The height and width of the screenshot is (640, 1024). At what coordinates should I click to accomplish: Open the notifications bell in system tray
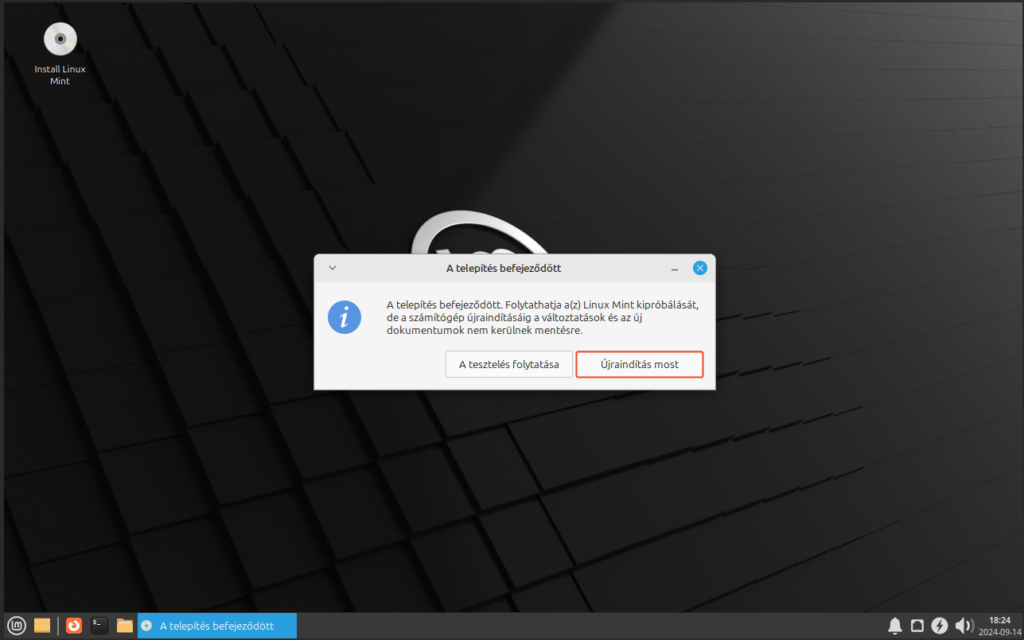coord(895,626)
